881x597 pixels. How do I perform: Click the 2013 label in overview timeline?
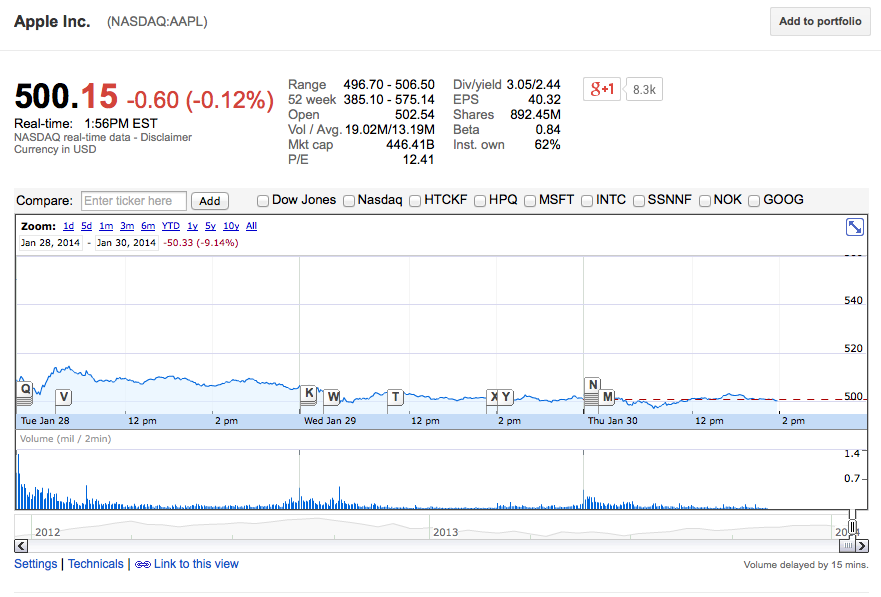(x=445, y=532)
